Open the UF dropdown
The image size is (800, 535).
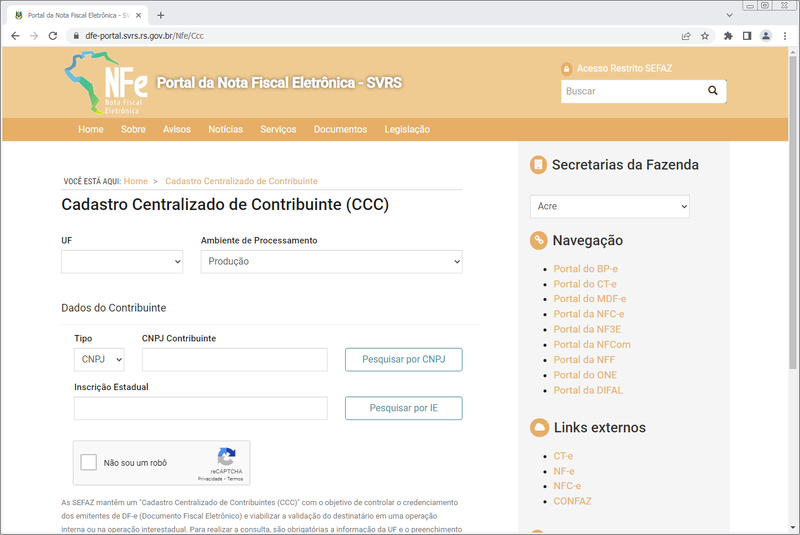(122, 262)
